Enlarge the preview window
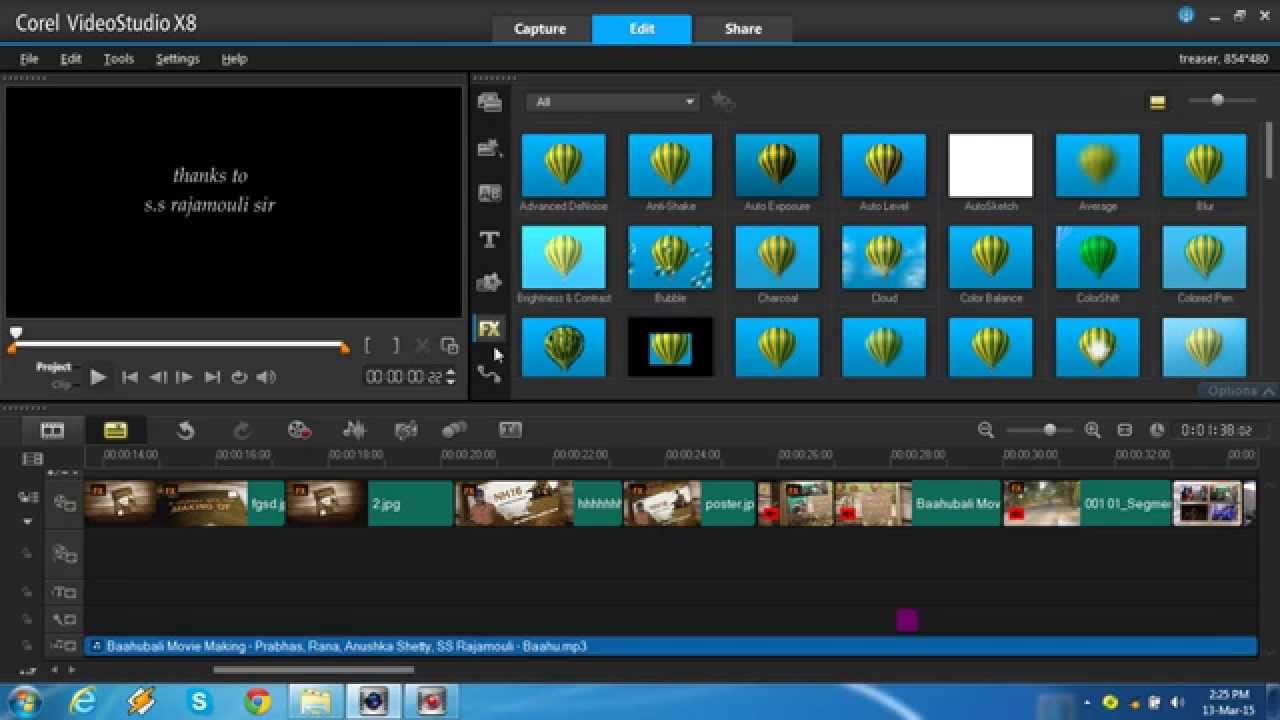The width and height of the screenshot is (1280, 720). pos(450,346)
